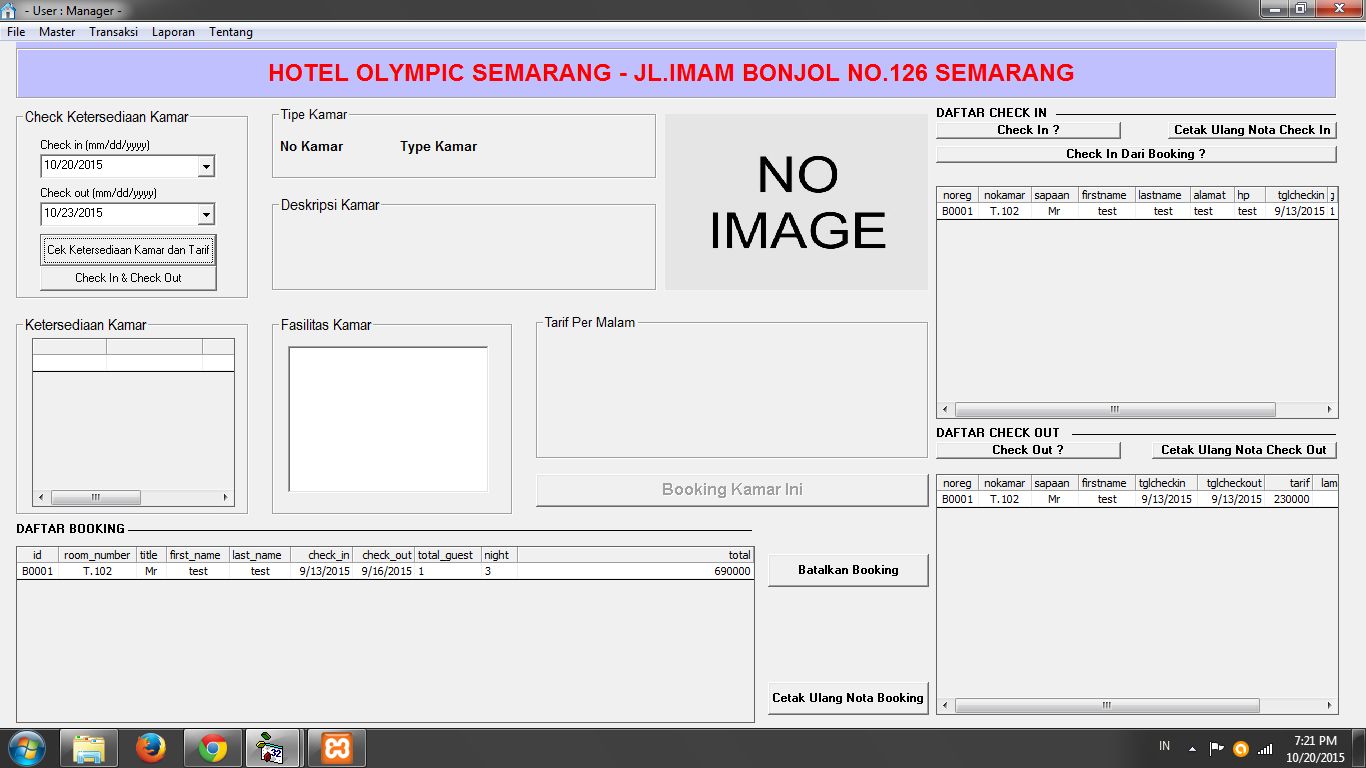Click the Check in date field 10/20/2015
This screenshot has height=768, width=1366.
click(x=119, y=166)
